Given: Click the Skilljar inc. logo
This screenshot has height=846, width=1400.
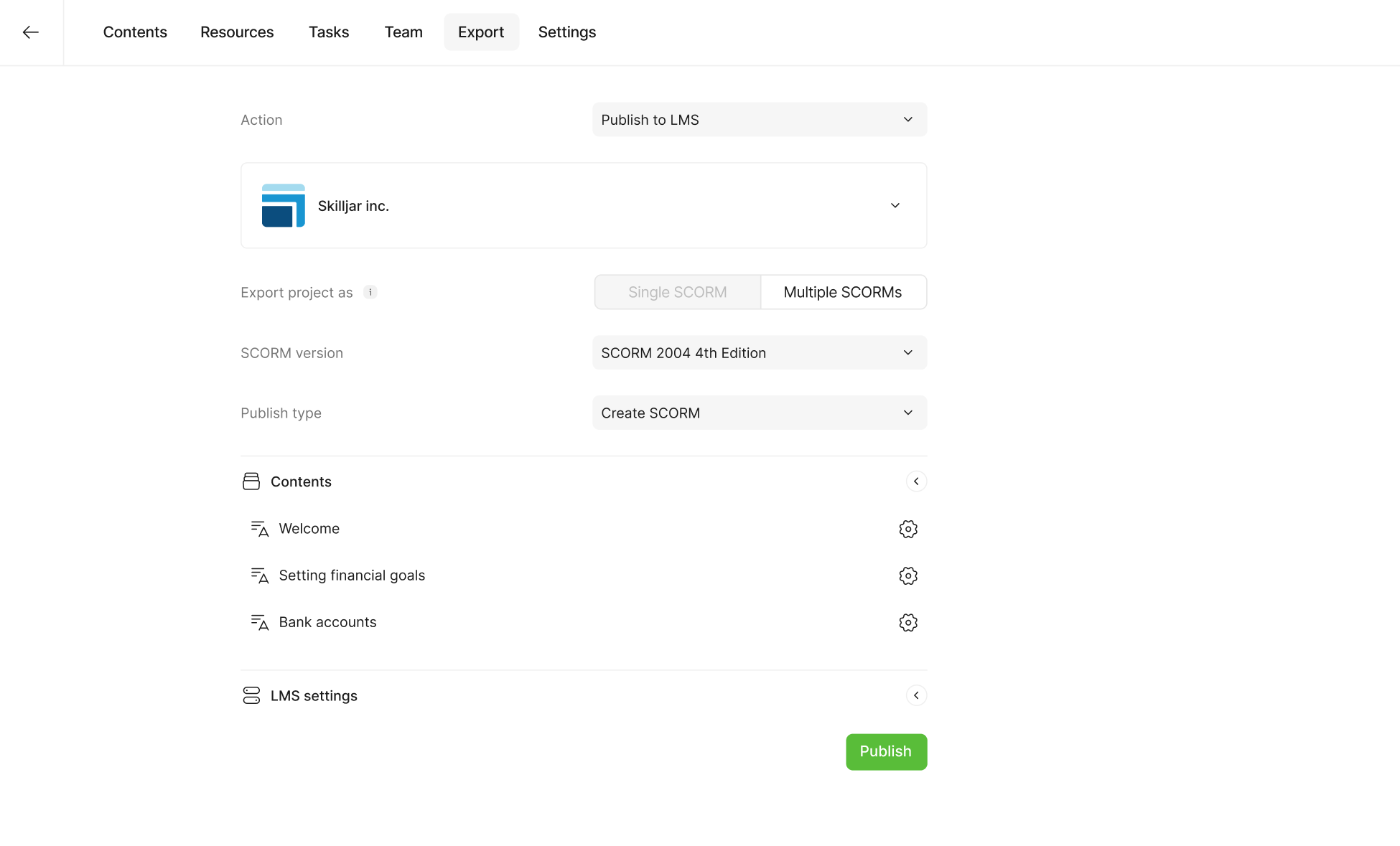Looking at the screenshot, I should 283,205.
